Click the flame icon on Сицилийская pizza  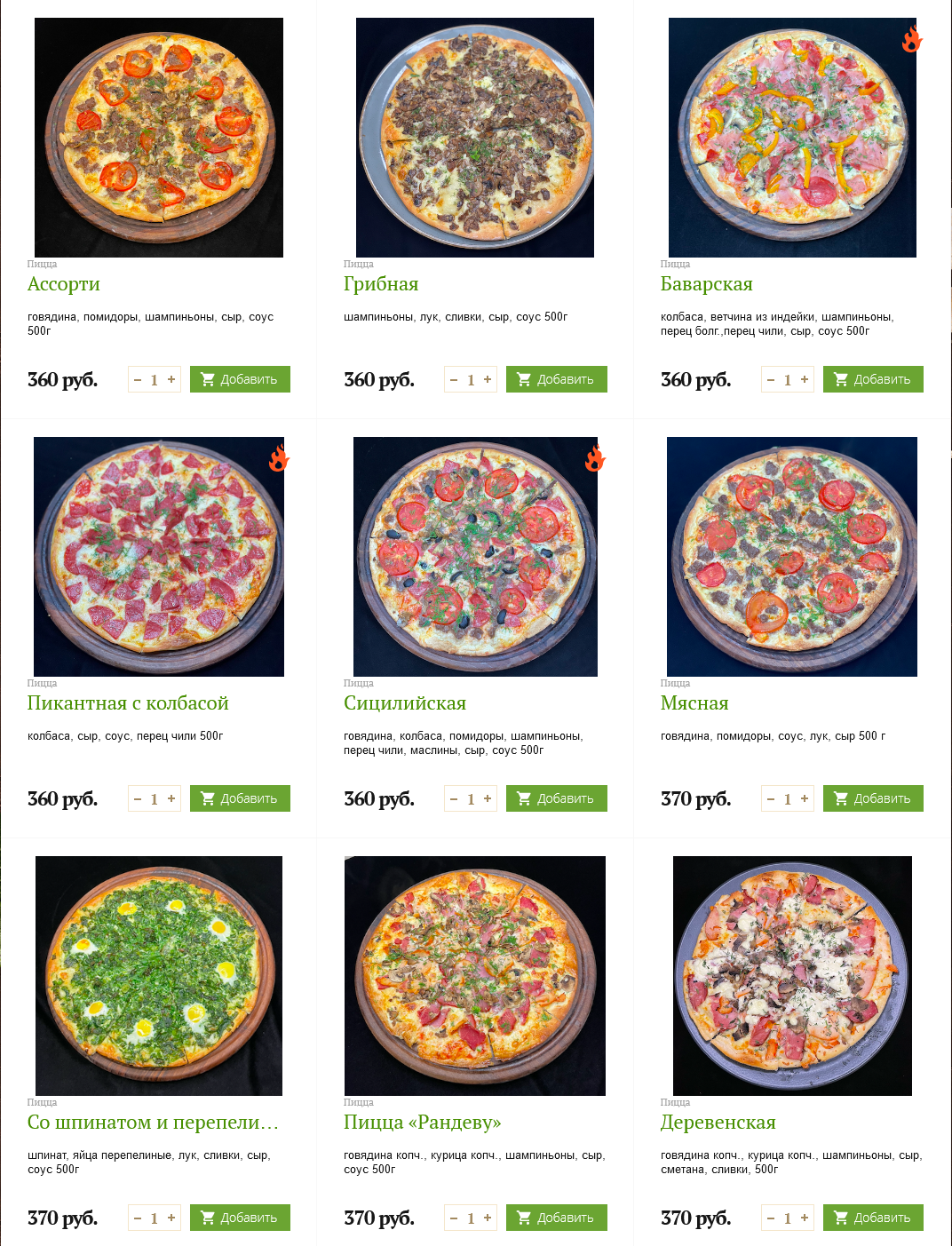pos(595,458)
